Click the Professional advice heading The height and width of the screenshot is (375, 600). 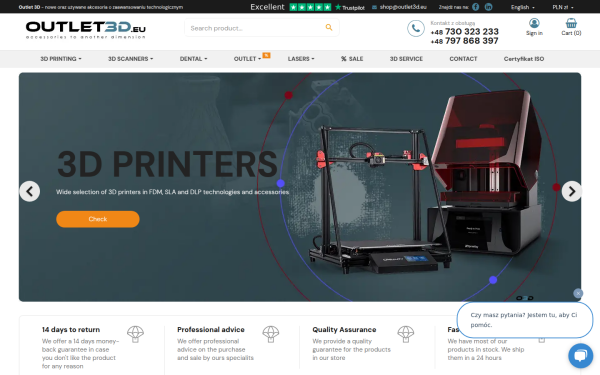coord(211,329)
